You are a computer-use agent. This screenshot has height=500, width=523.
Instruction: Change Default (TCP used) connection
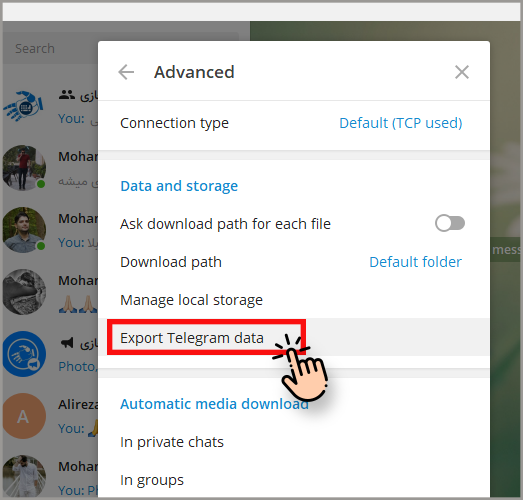401,123
